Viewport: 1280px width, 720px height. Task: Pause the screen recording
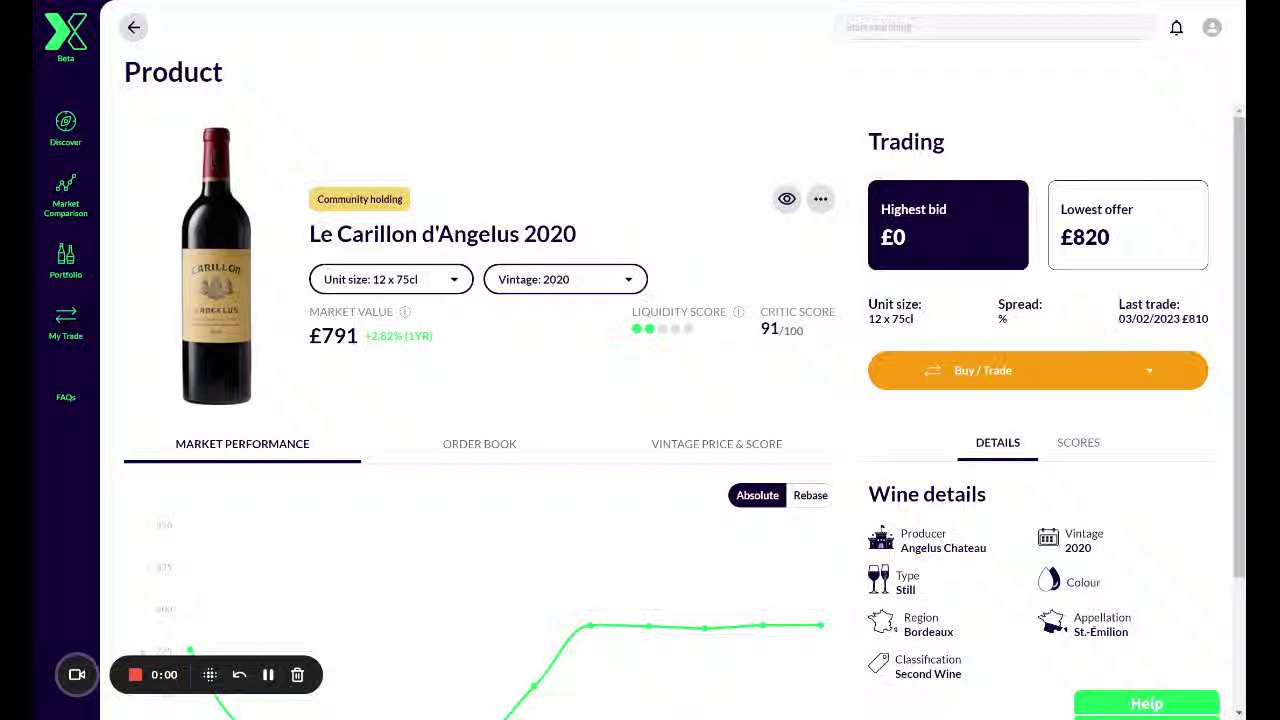click(268, 675)
